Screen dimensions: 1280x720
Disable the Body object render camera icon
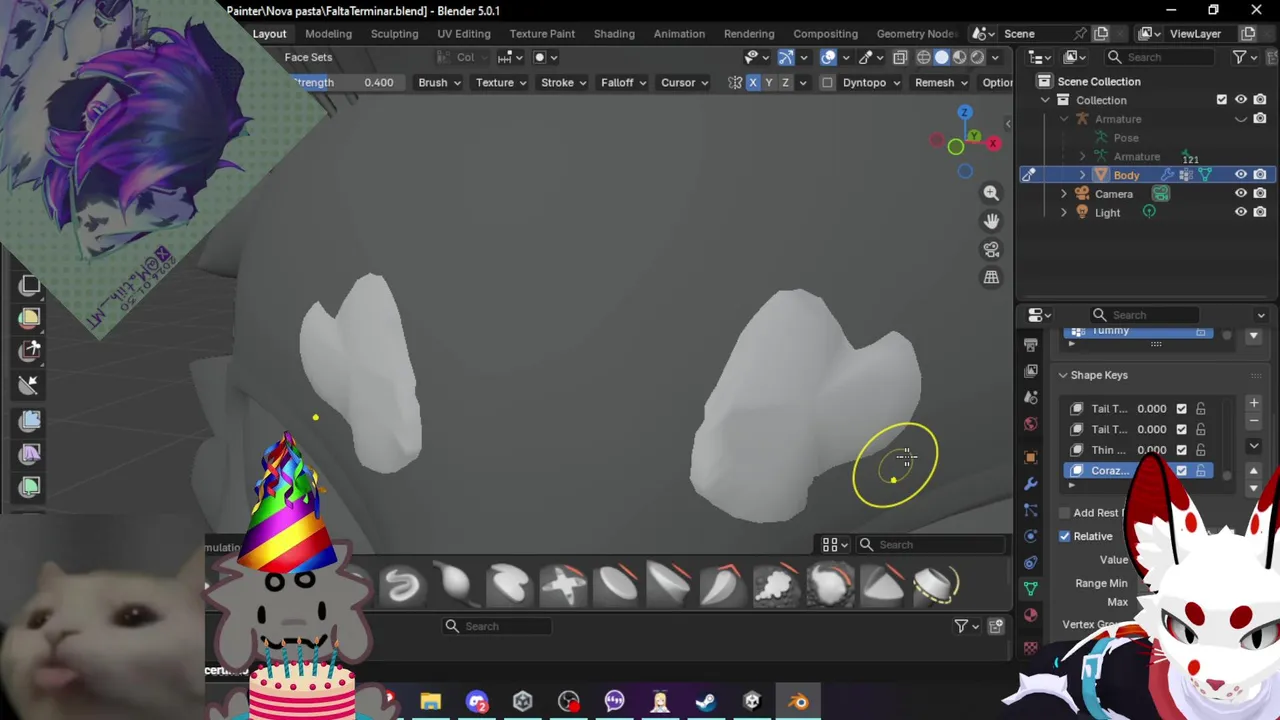tap(1260, 175)
